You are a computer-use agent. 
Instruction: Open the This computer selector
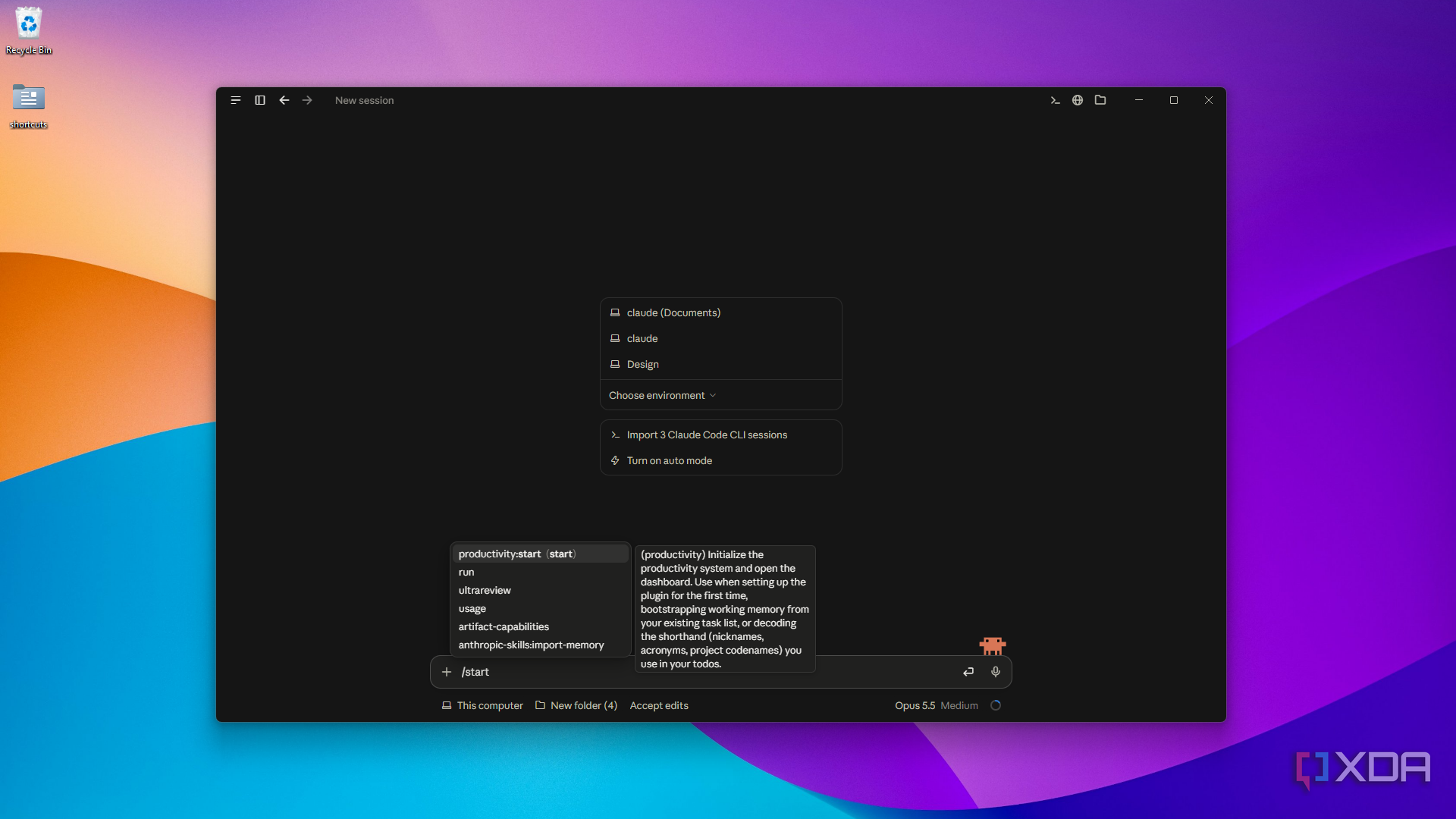(482, 705)
